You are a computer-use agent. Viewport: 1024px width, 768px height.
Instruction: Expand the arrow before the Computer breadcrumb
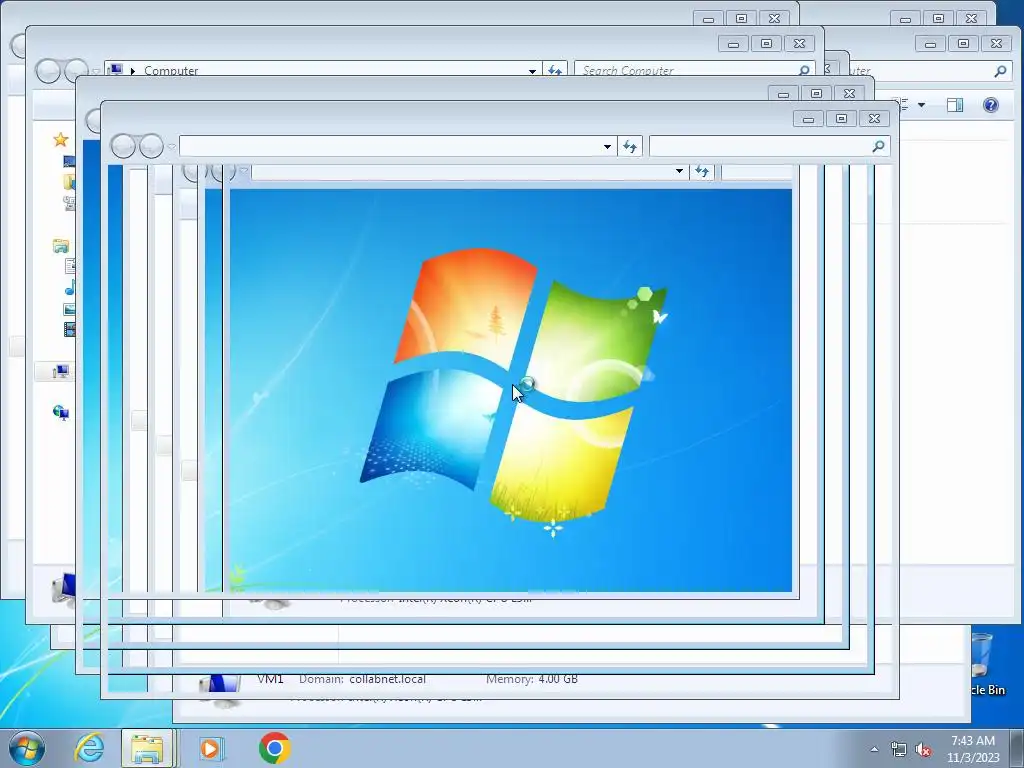[x=133, y=71]
